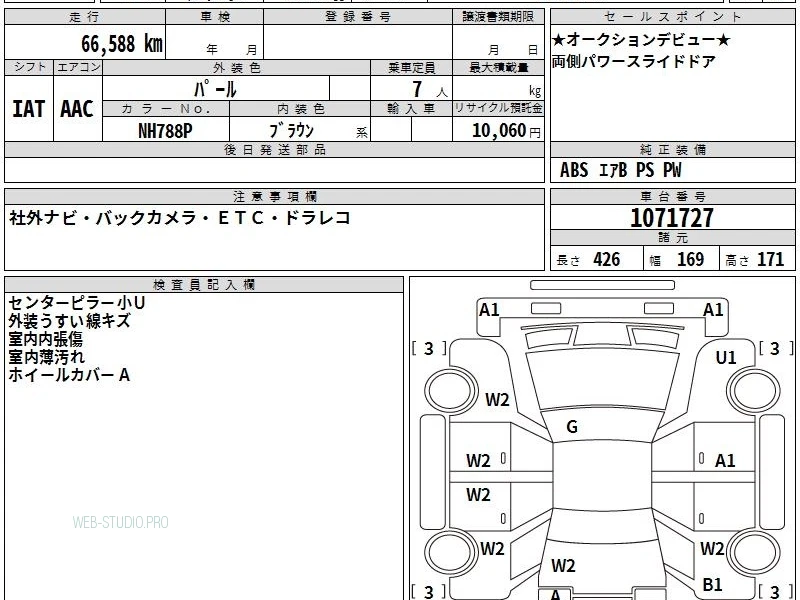Viewport: 800px width, 600px height.
Task: Select the 純正装備 header
Action: (673, 149)
